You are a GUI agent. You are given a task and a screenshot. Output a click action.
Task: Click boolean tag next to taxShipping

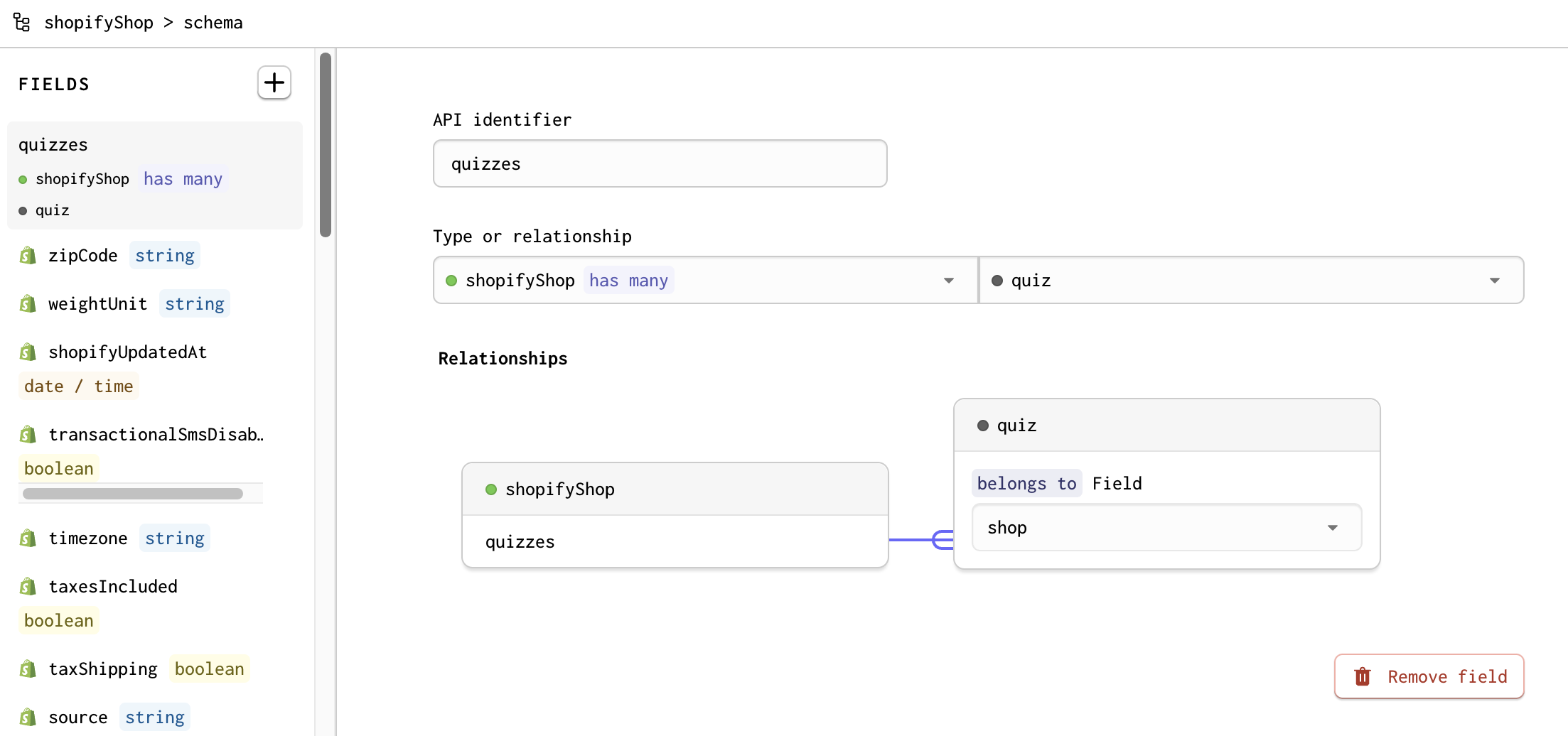tap(210, 669)
